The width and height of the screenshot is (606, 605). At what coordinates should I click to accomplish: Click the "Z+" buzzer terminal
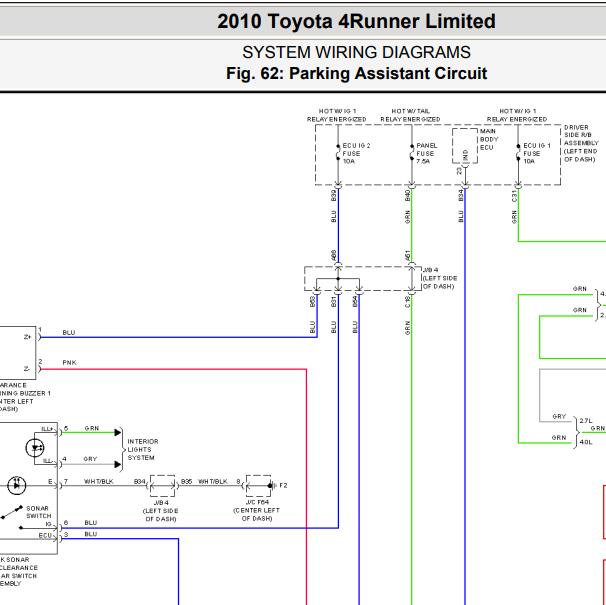point(27,337)
